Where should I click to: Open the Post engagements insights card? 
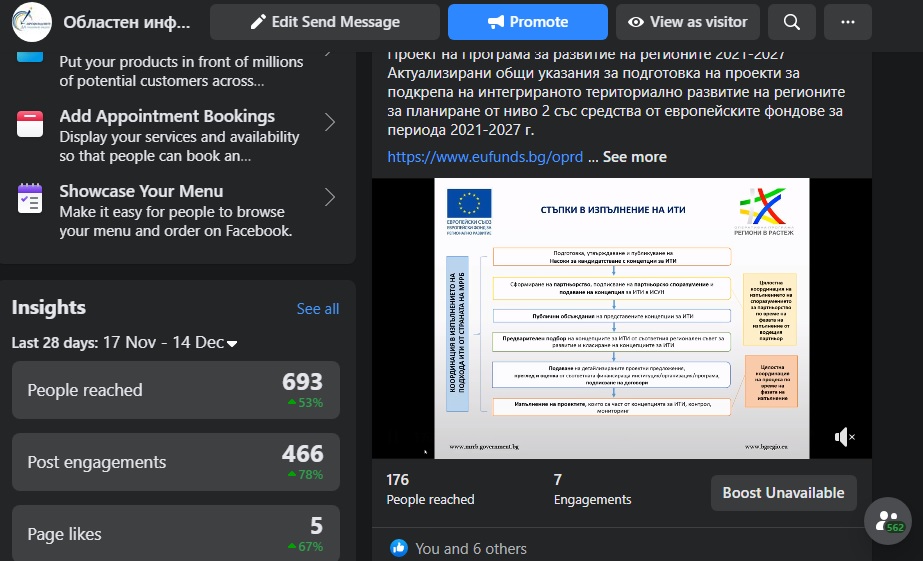click(176, 462)
